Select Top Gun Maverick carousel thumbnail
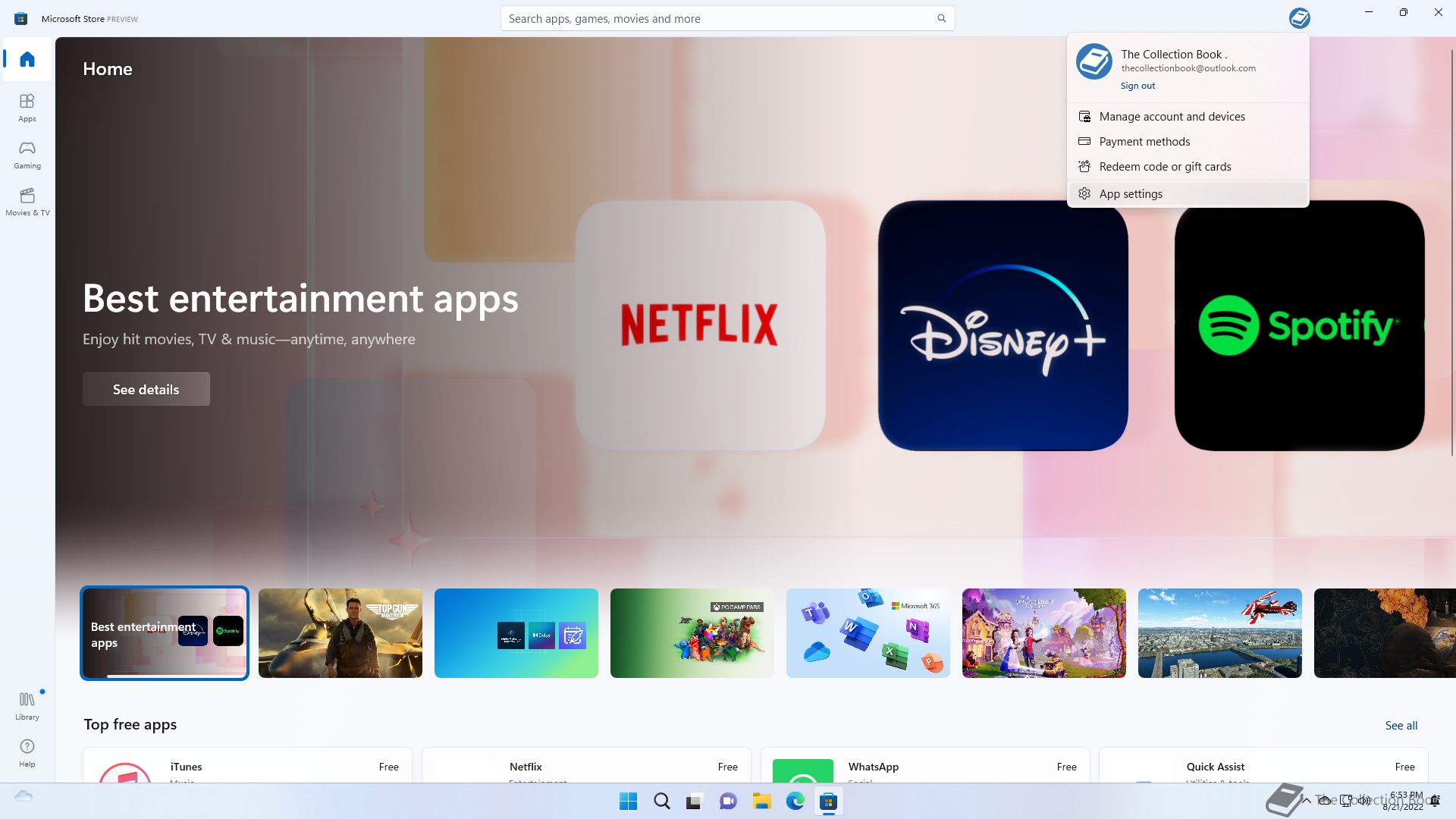Image resolution: width=1456 pixels, height=819 pixels. 340,633
